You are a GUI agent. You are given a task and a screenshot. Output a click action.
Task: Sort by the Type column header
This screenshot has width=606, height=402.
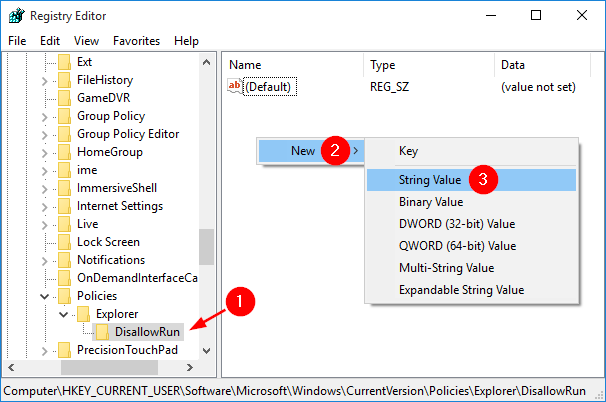point(383,65)
